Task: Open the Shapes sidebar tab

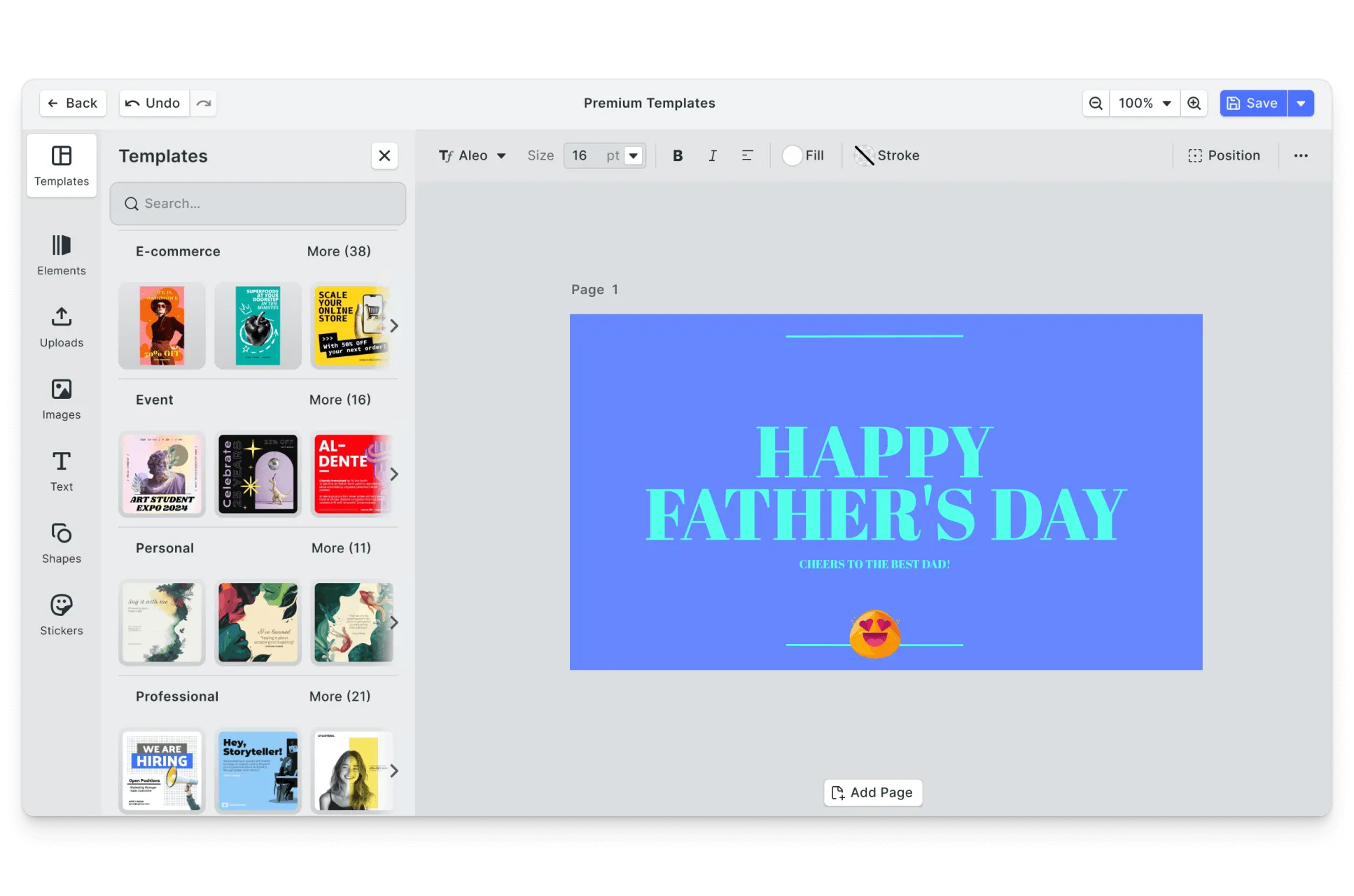Action: click(62, 543)
